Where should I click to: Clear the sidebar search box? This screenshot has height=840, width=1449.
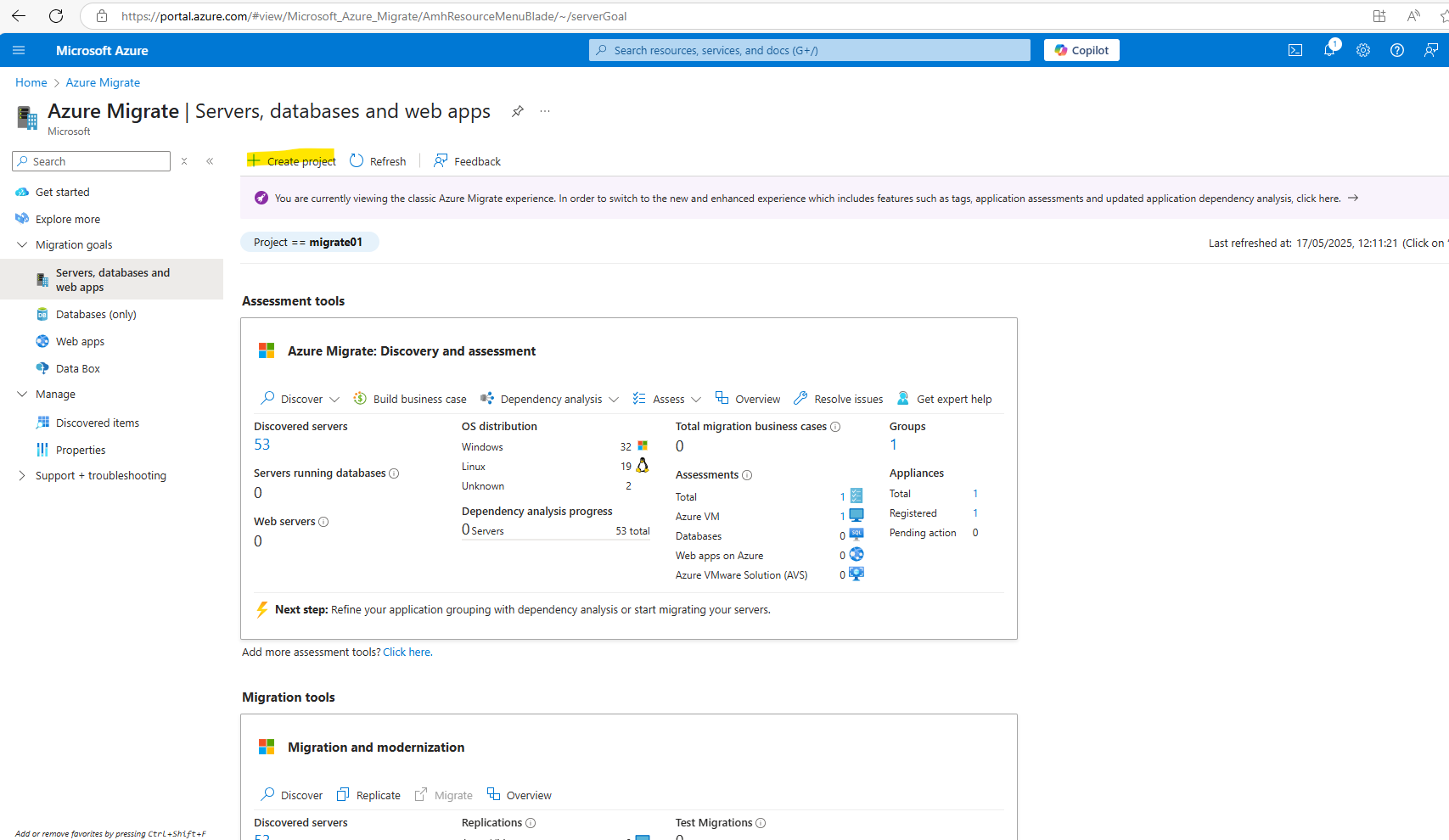coord(184,161)
